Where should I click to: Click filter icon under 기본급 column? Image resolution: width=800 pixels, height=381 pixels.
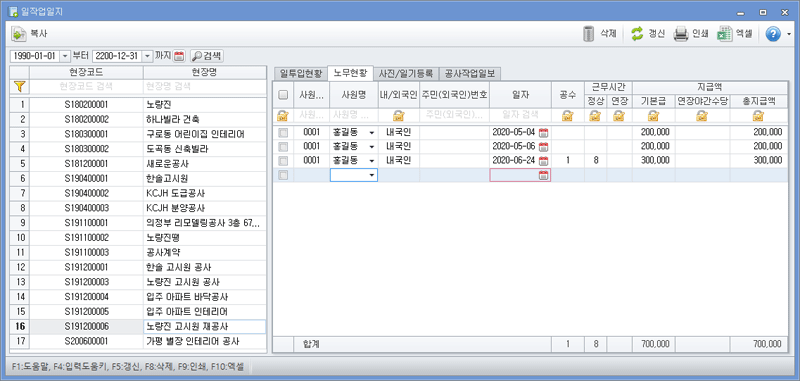point(653,116)
